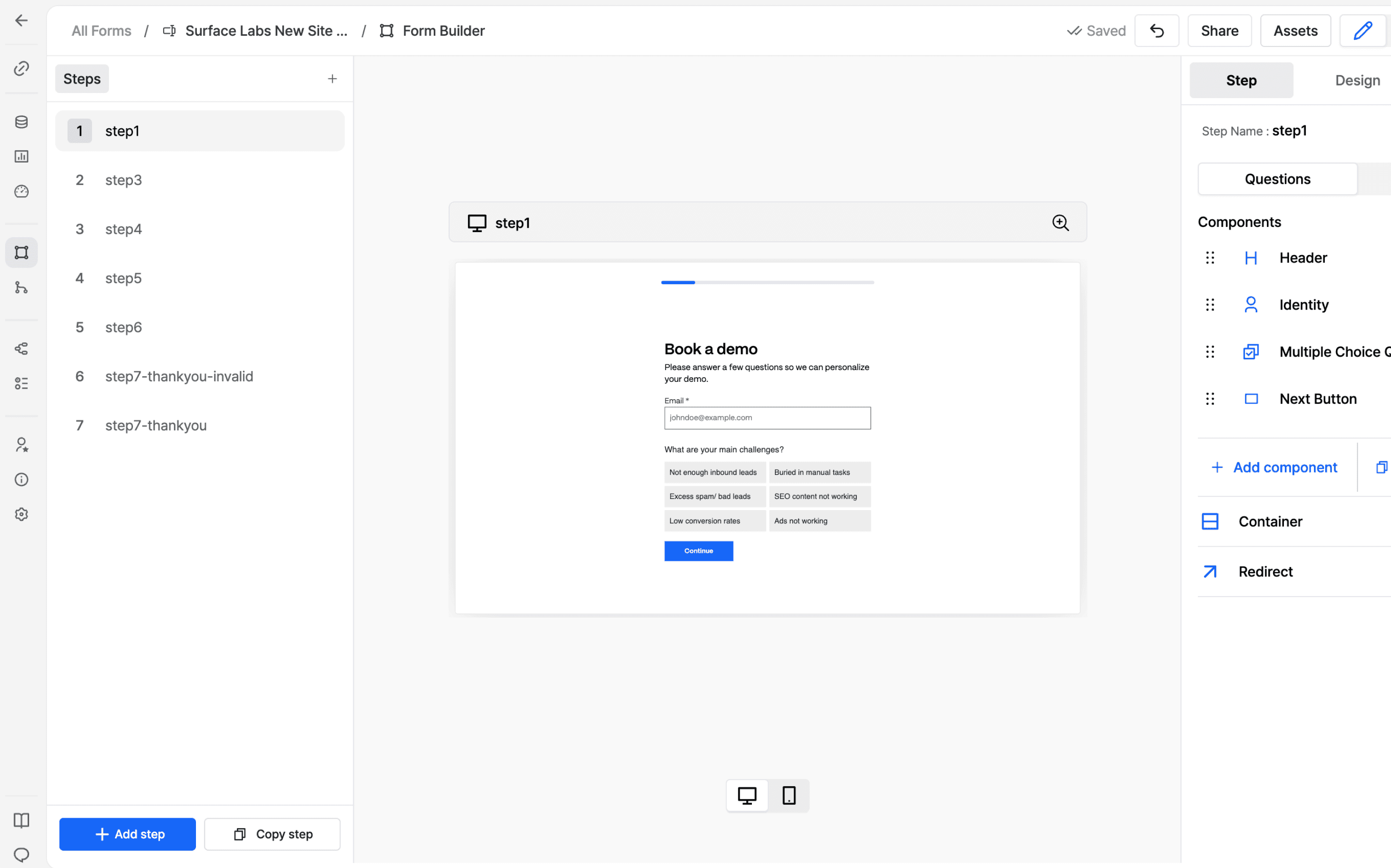This screenshot has width=1391, height=868.
Task: Switch to desktop preview mode
Action: click(747, 796)
